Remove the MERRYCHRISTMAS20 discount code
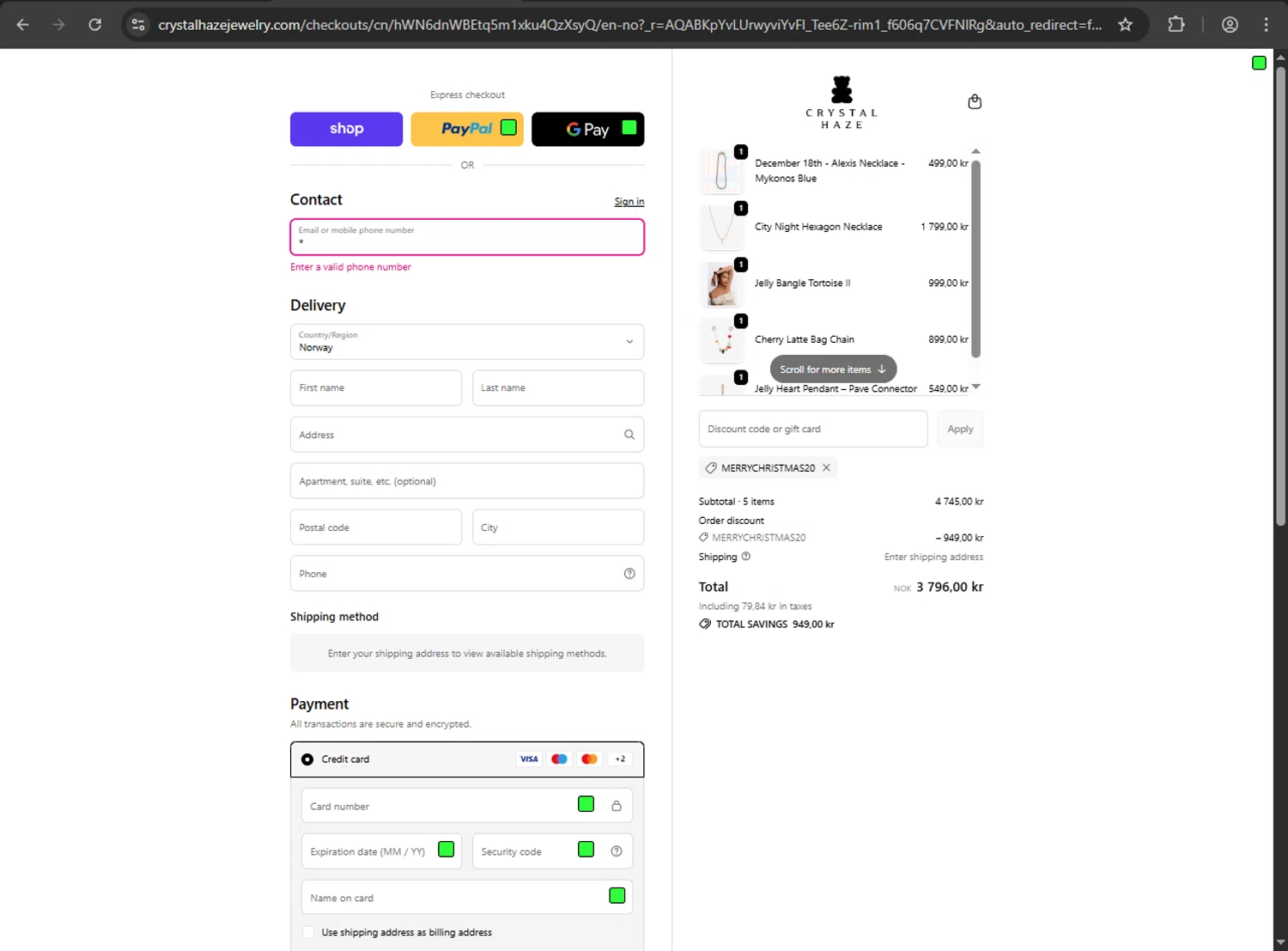The height and width of the screenshot is (951, 1288). click(826, 467)
